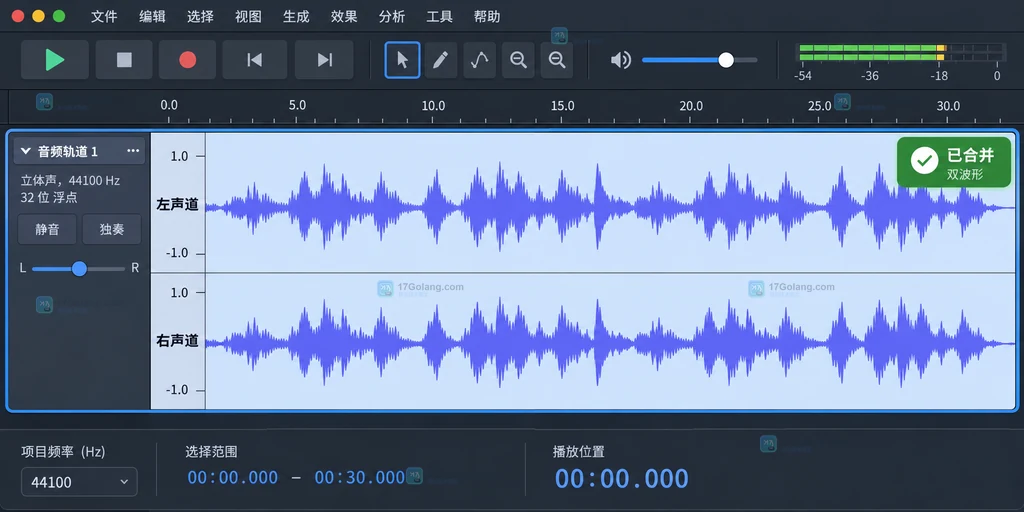Select the Envelope curve tool
Image resolution: width=1024 pixels, height=512 pixels.
(x=479, y=60)
